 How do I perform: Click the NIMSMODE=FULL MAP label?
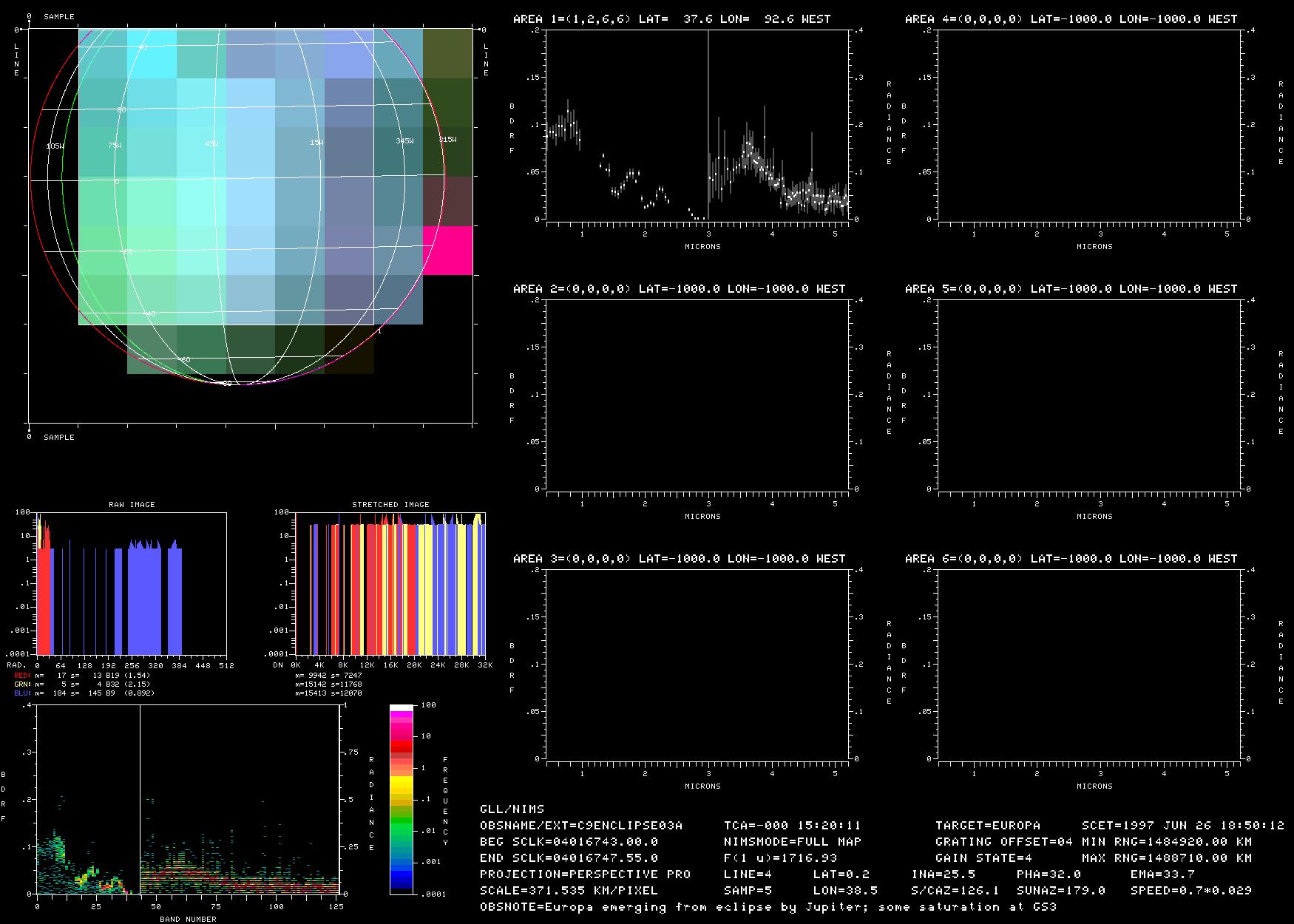[792, 841]
